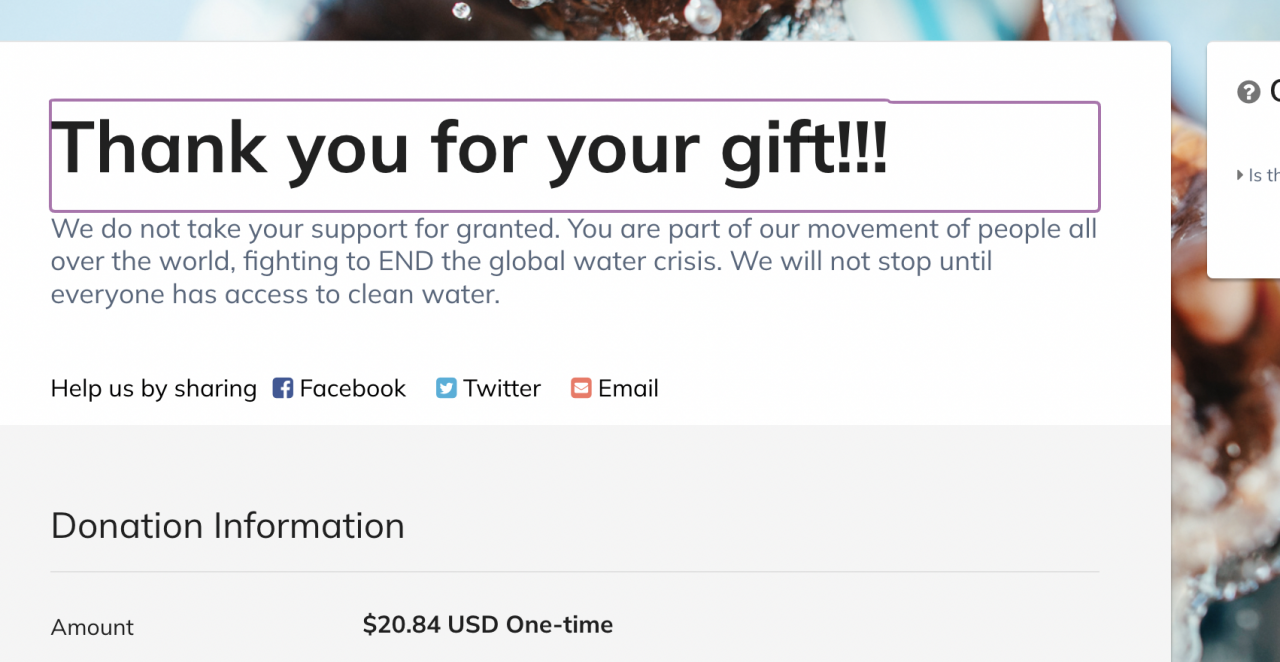Click the "Help us by sharing" label
This screenshot has width=1280, height=662.
click(x=154, y=388)
